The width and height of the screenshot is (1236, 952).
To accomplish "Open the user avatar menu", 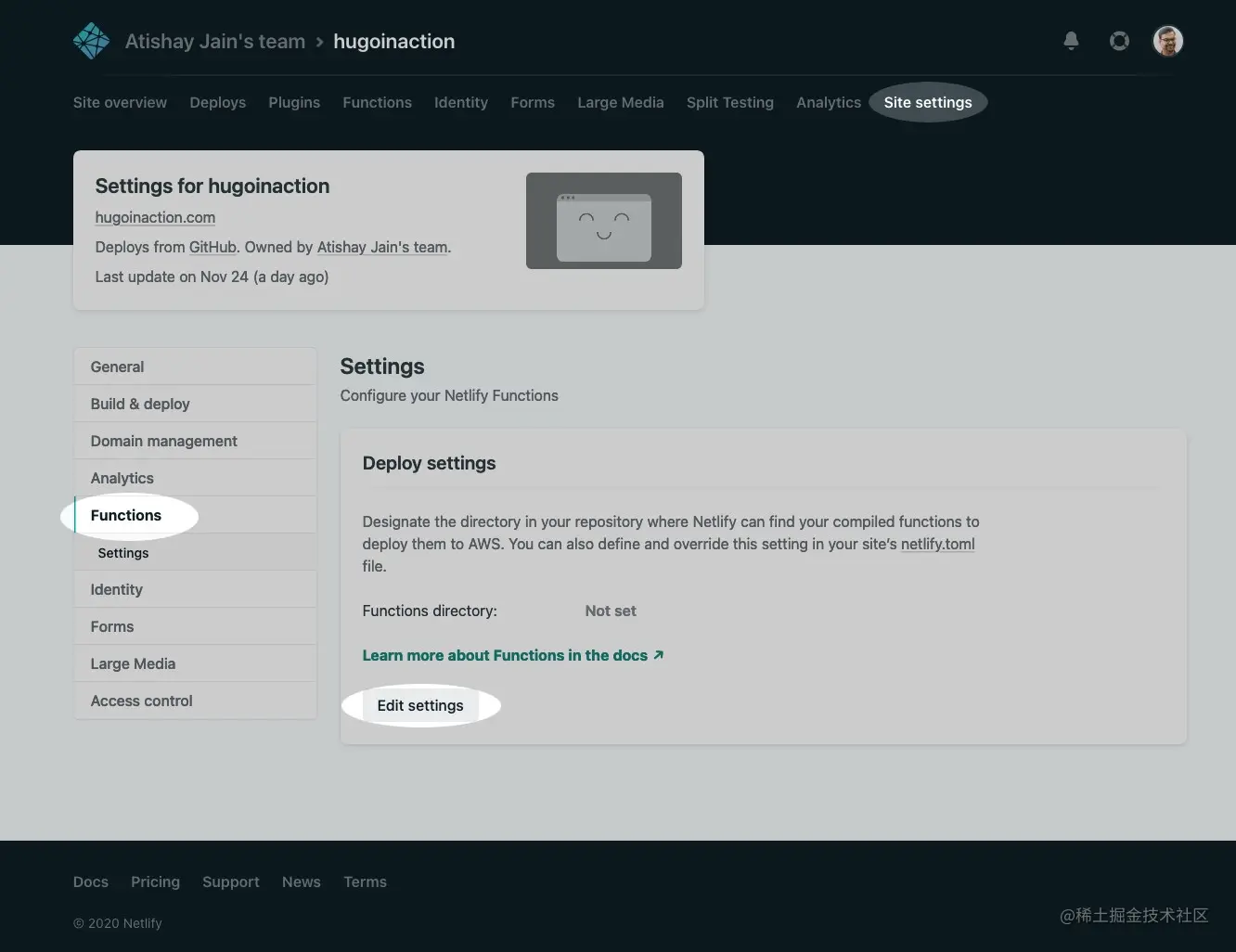I will (1167, 41).
